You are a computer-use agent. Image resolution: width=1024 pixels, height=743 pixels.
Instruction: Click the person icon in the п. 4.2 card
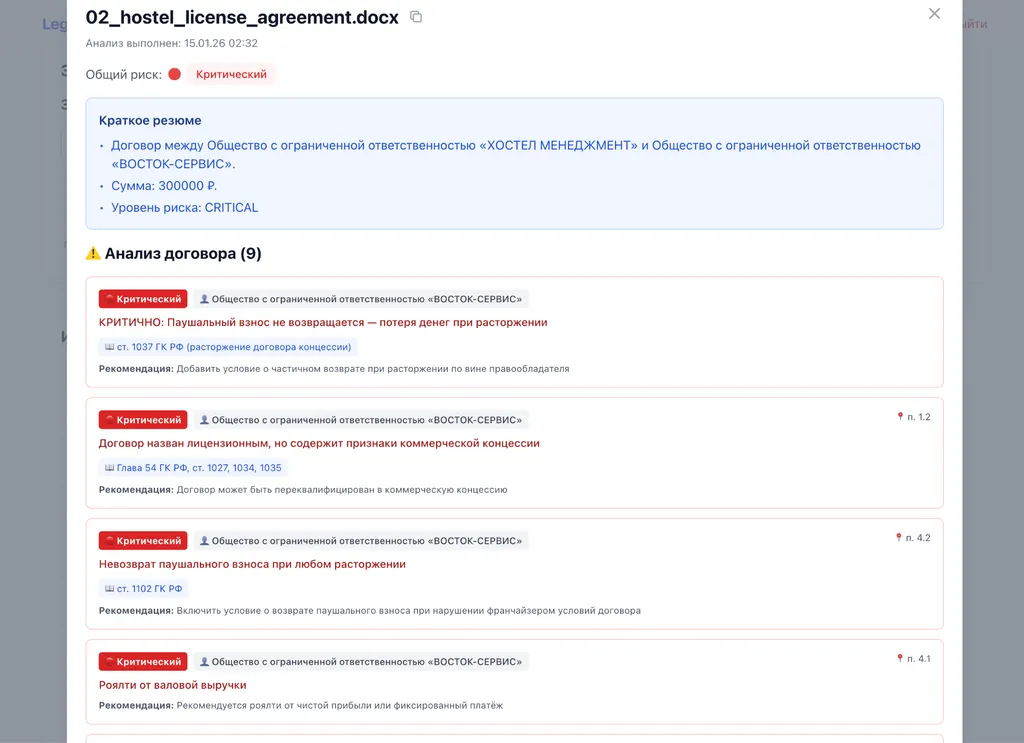205,540
